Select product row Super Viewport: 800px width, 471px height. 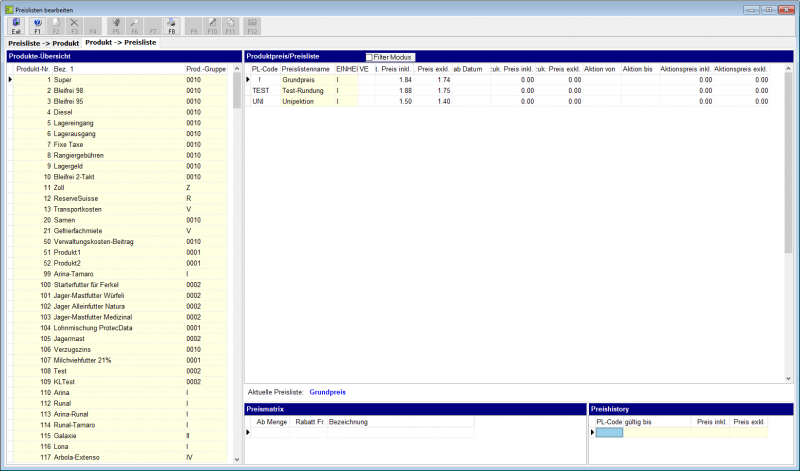coord(120,80)
